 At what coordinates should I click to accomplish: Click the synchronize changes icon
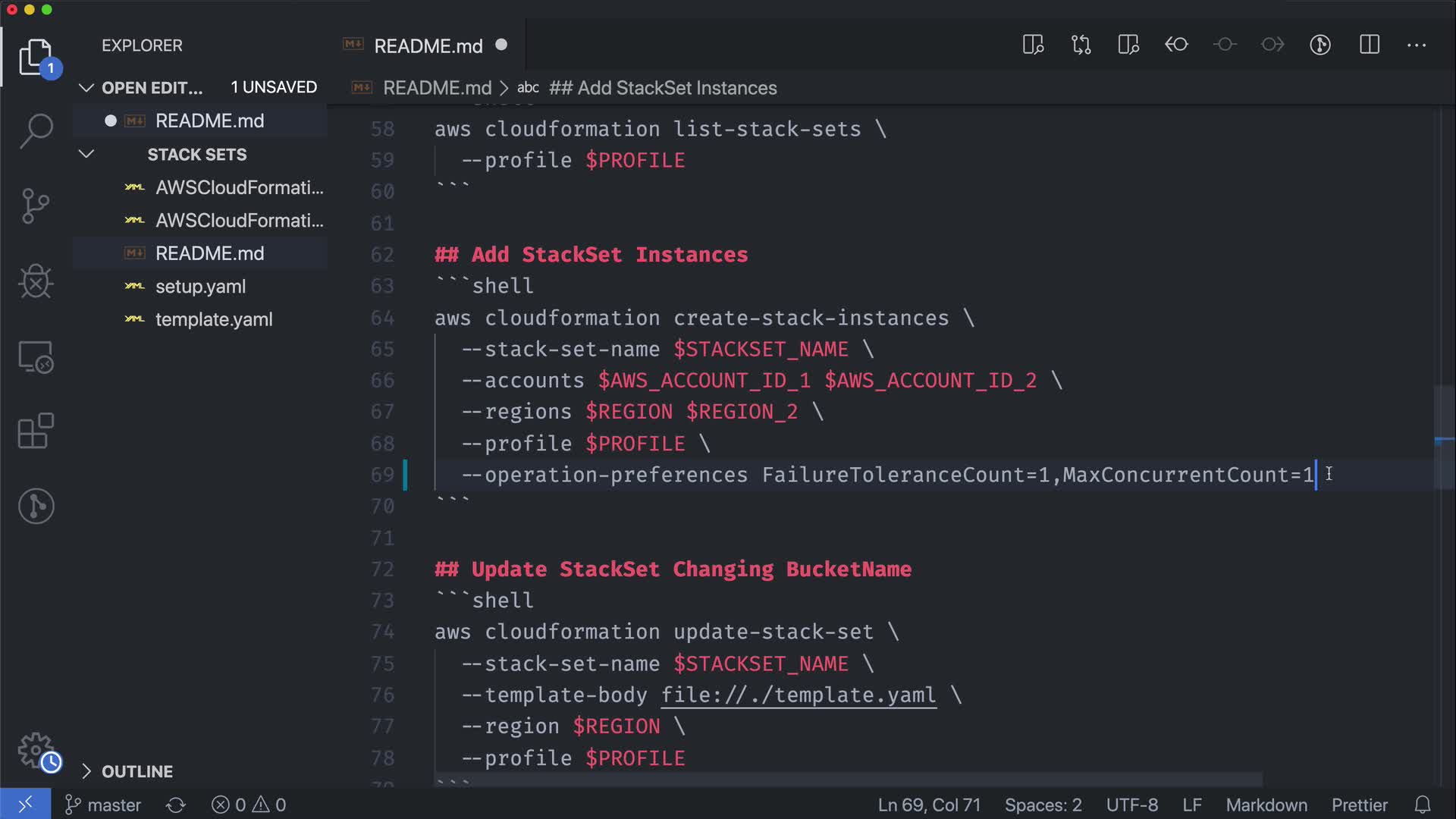(176, 805)
